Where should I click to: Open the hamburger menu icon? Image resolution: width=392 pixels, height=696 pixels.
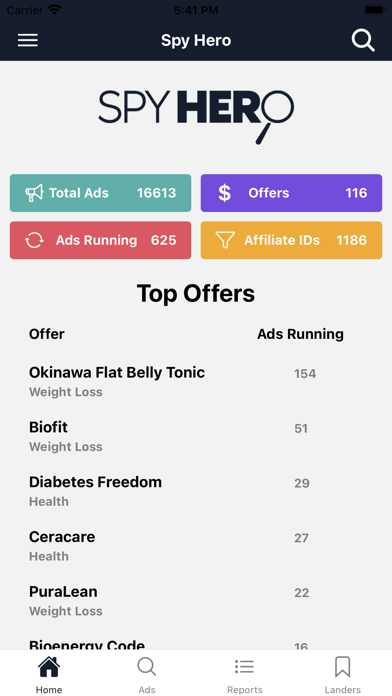[x=28, y=40]
